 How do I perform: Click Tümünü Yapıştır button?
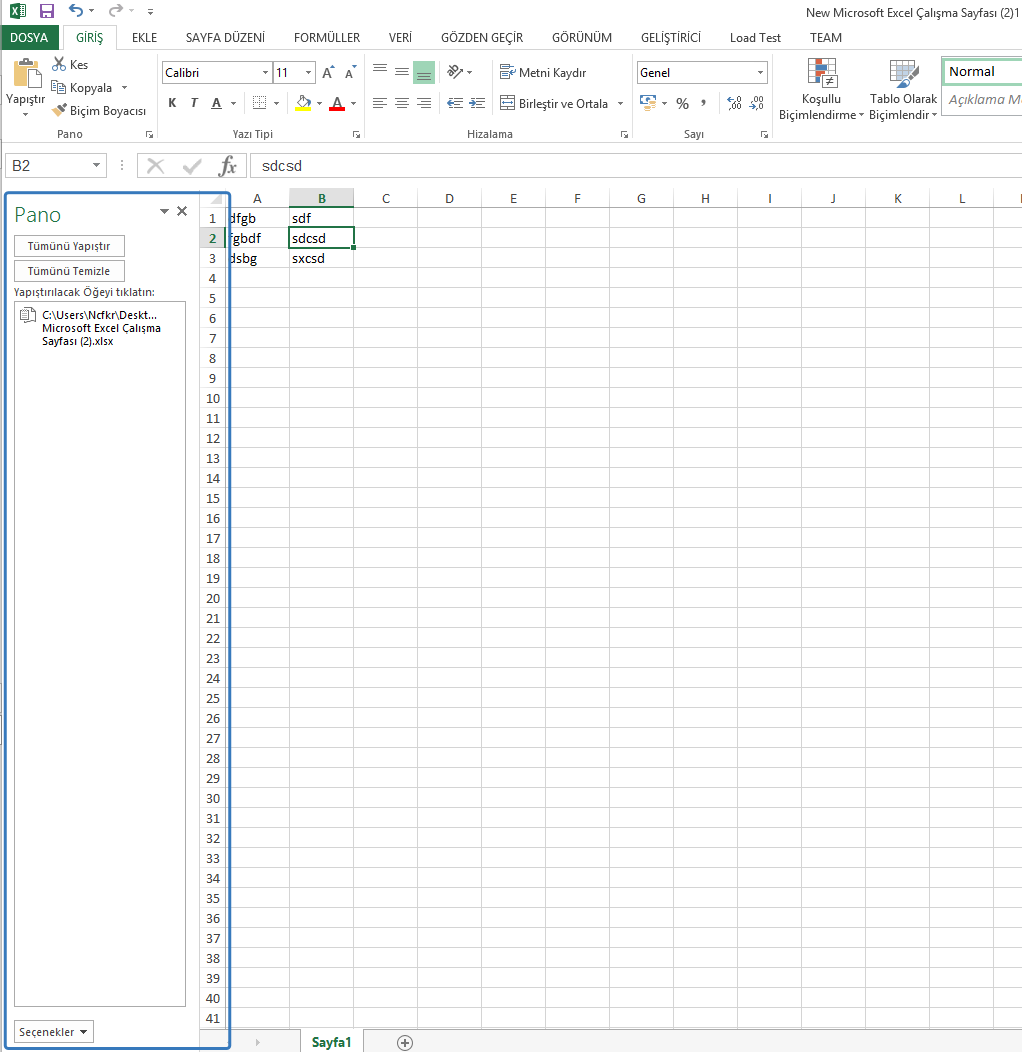click(x=69, y=246)
